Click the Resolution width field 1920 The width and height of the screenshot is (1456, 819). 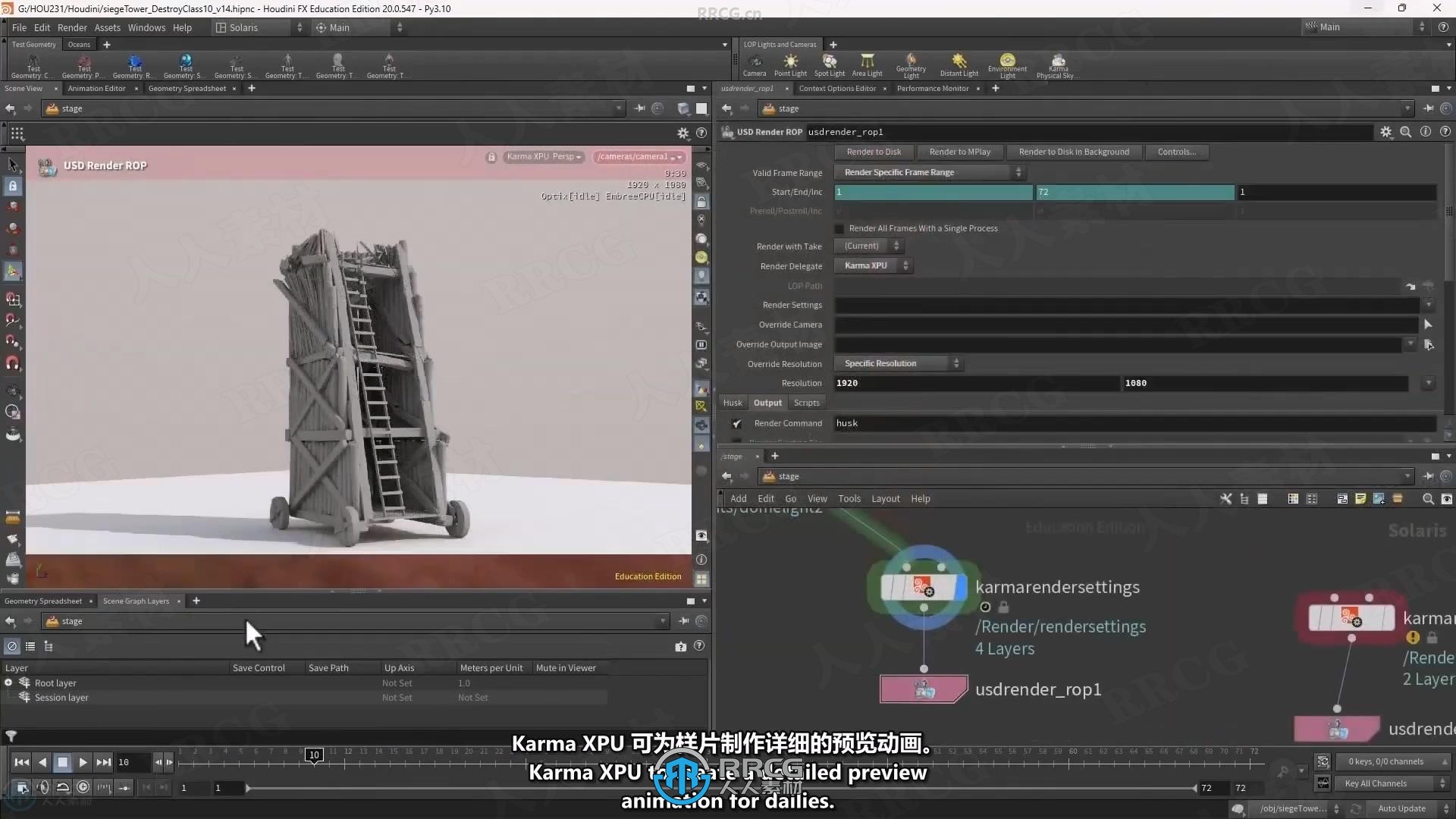(977, 383)
